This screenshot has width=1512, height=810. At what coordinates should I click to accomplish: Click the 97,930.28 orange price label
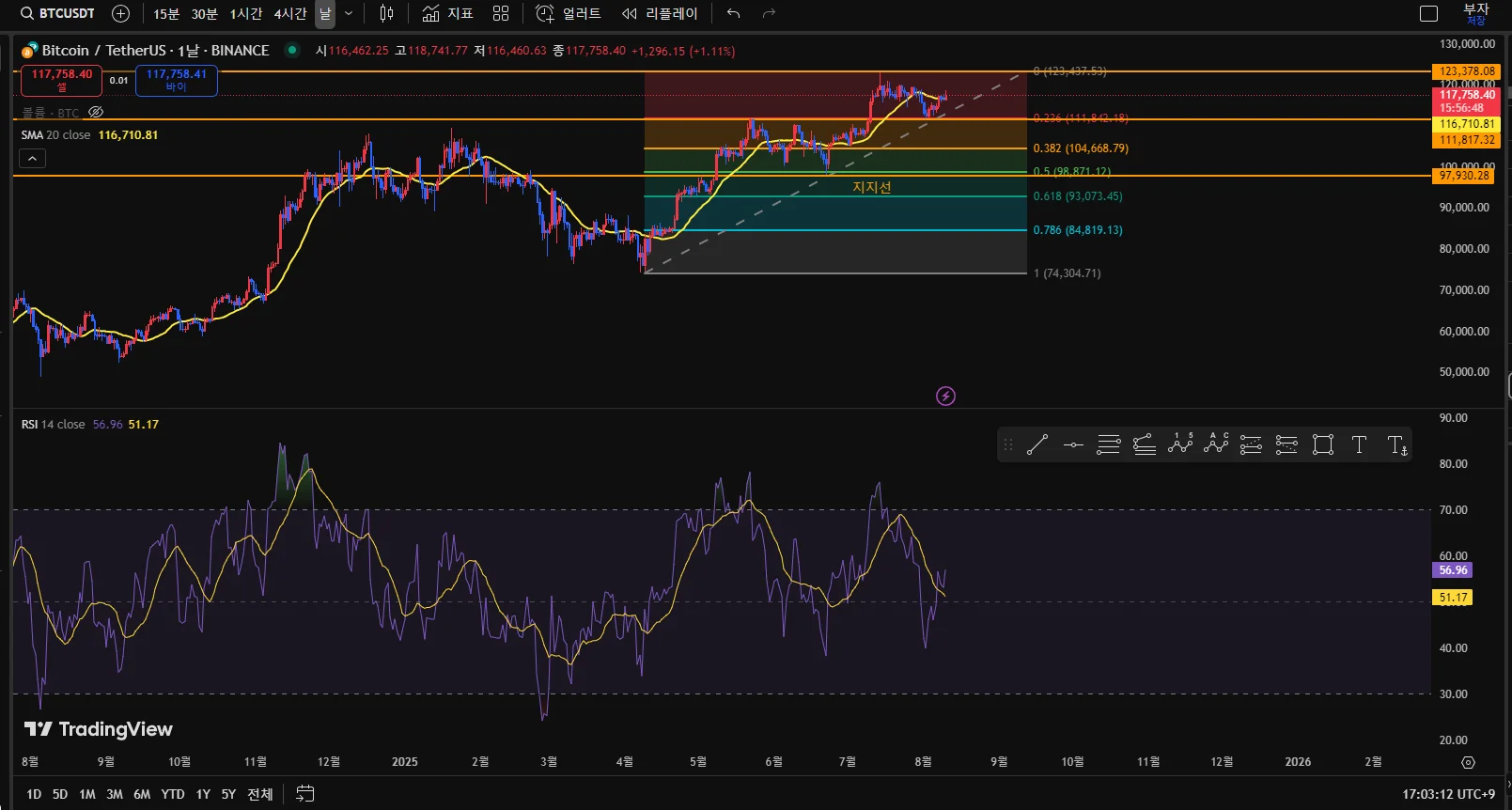[1463, 176]
